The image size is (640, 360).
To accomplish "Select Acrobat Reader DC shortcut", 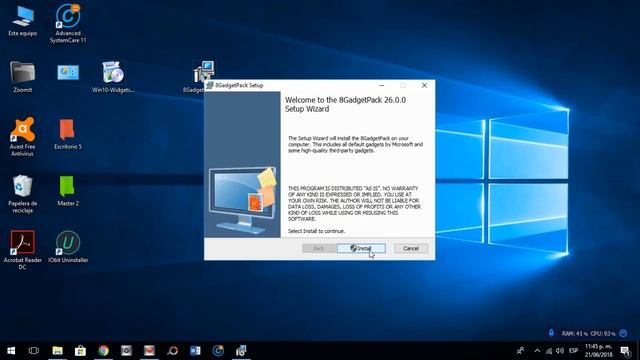I will [x=22, y=250].
